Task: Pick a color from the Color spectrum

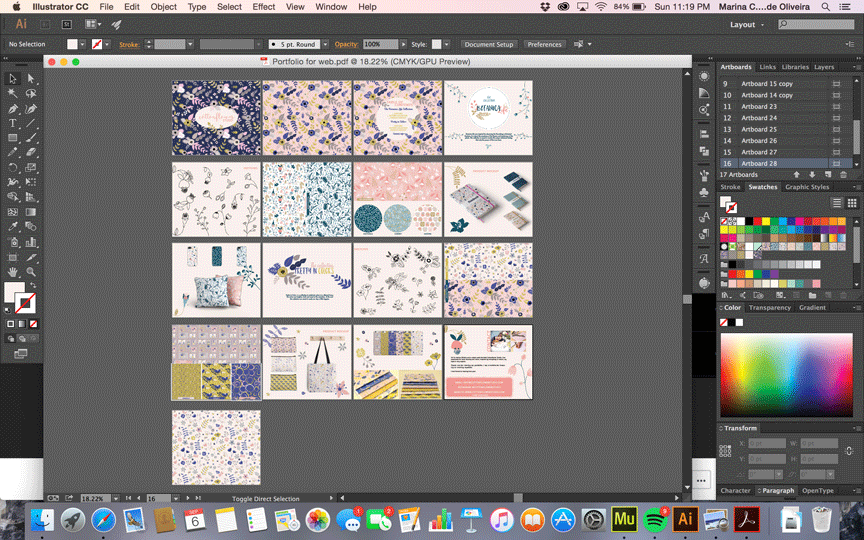Action: coord(786,375)
